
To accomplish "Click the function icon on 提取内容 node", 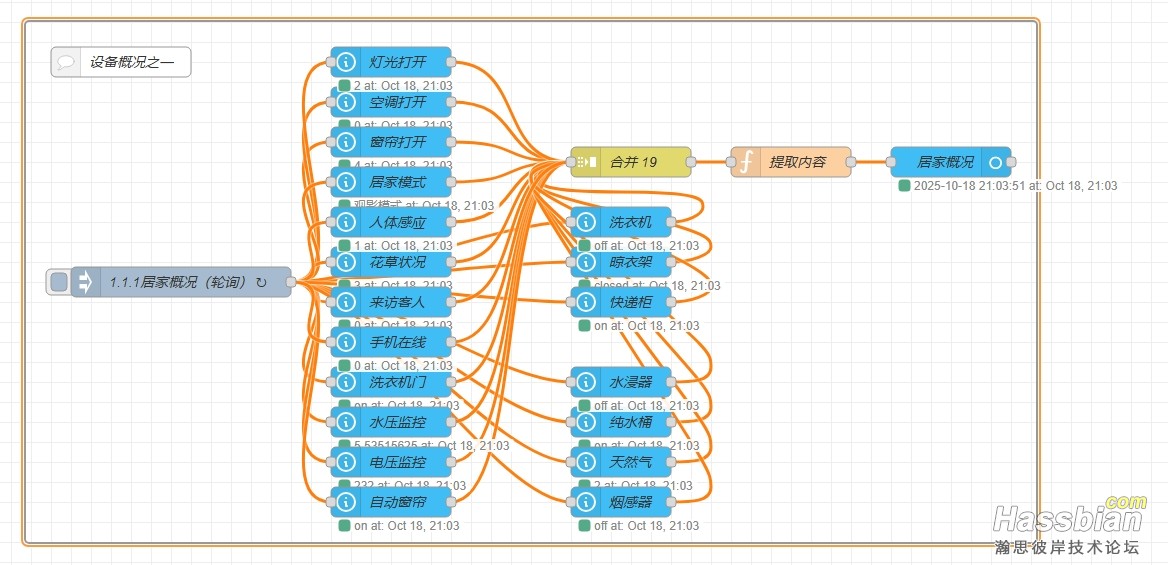I will pyautogui.click(x=745, y=162).
